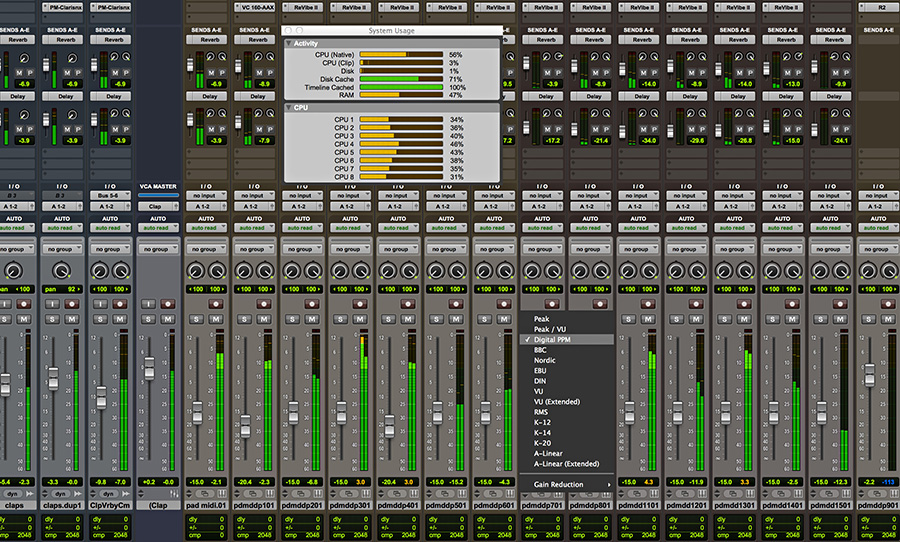The height and width of the screenshot is (542, 900).
Task: Click the volume fader on pdmddp901
Action: click(870, 374)
